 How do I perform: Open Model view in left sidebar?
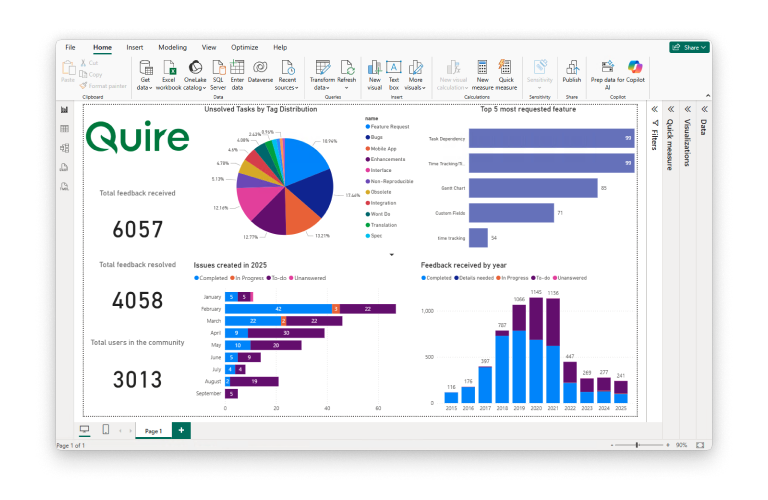click(x=64, y=148)
